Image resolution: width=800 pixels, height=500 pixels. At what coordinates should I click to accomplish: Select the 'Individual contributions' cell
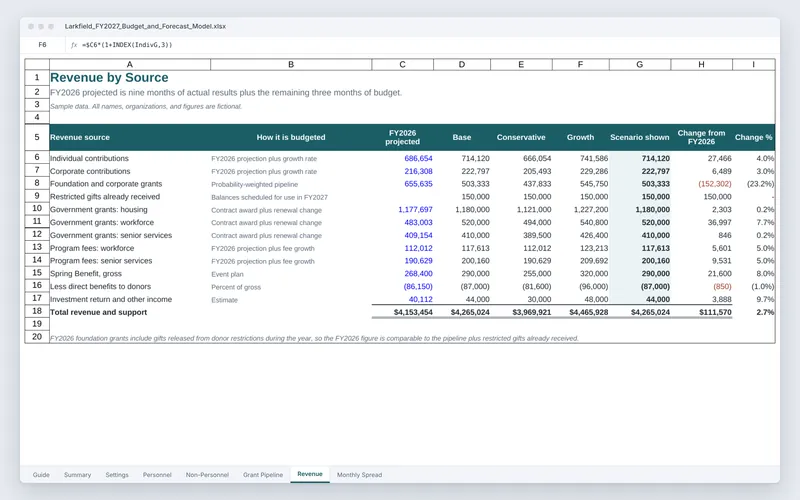[x=130, y=158]
